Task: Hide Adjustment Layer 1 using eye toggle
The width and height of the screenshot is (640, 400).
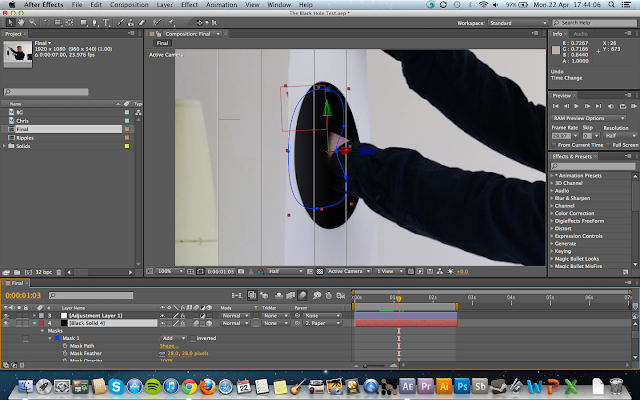Action: pos(6,316)
